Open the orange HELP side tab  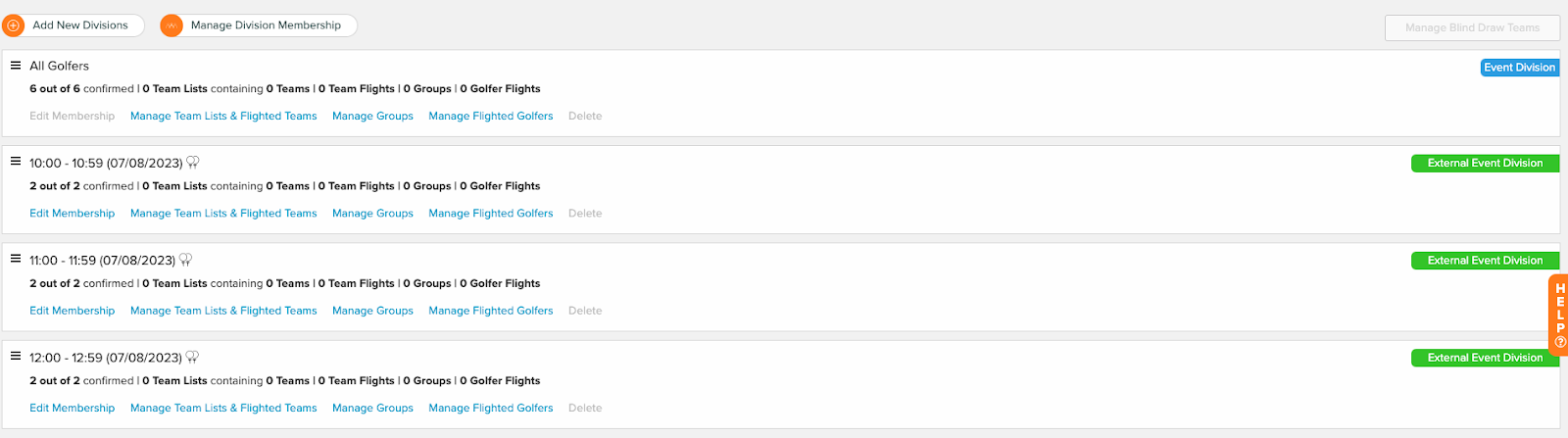1559,315
